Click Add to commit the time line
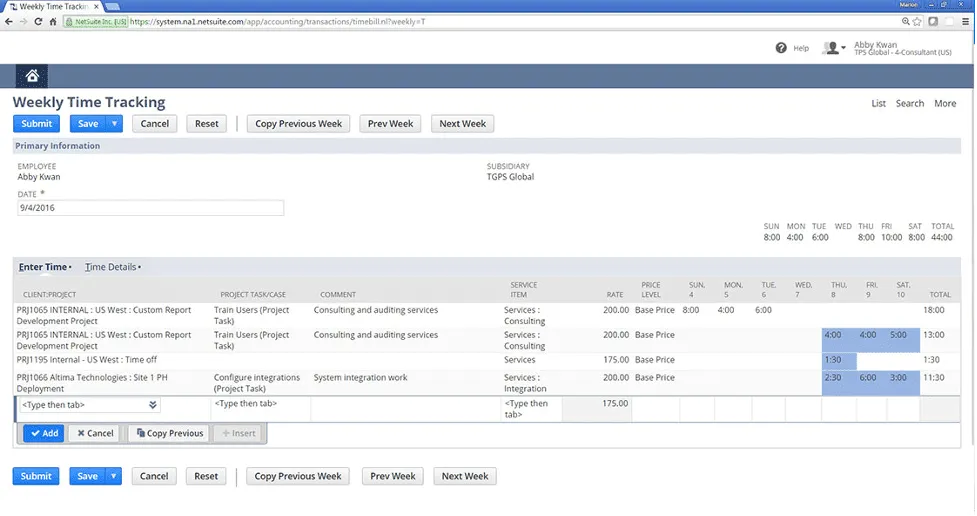 click(43, 433)
